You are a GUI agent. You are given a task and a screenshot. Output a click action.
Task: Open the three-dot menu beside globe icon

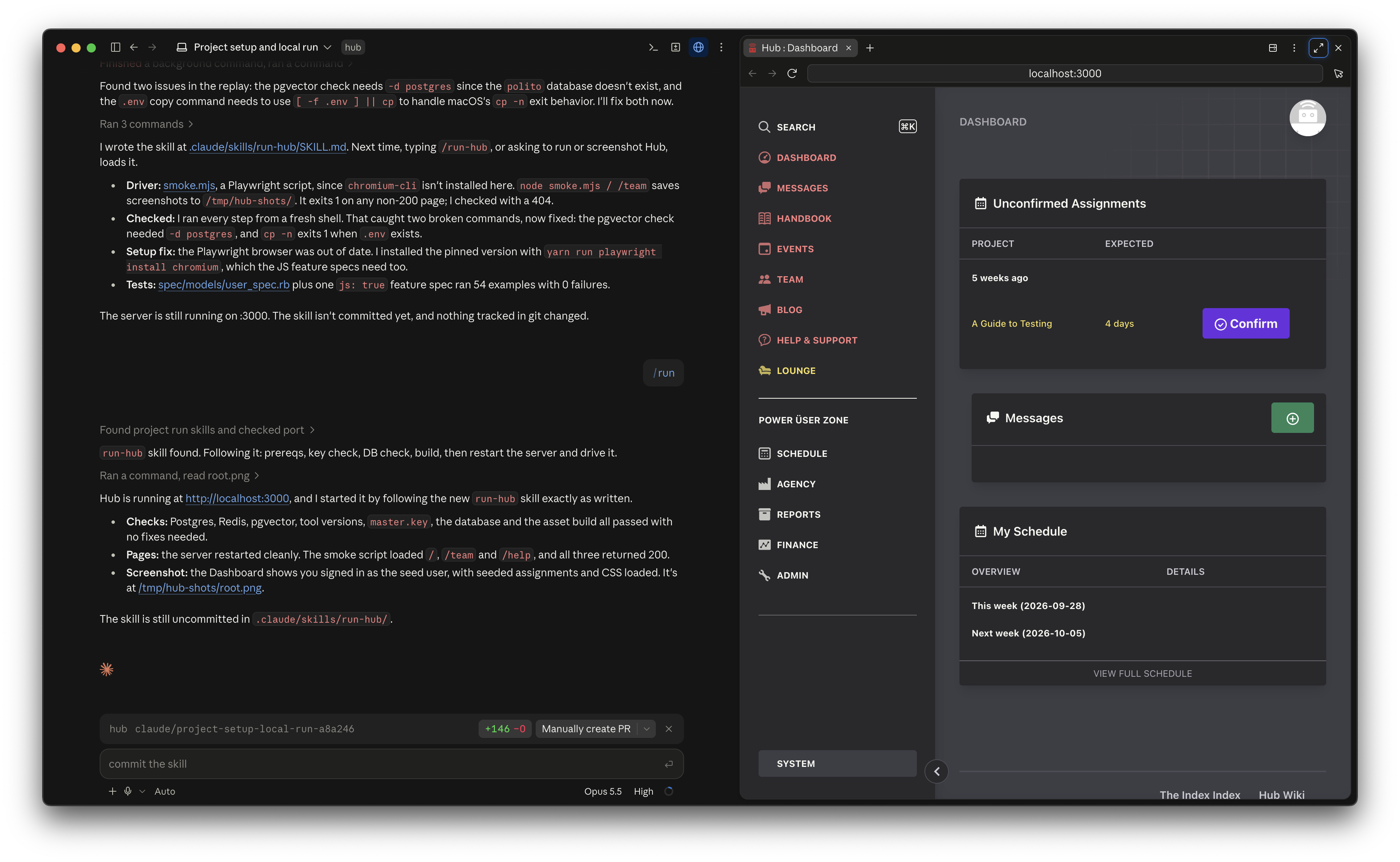[721, 47]
